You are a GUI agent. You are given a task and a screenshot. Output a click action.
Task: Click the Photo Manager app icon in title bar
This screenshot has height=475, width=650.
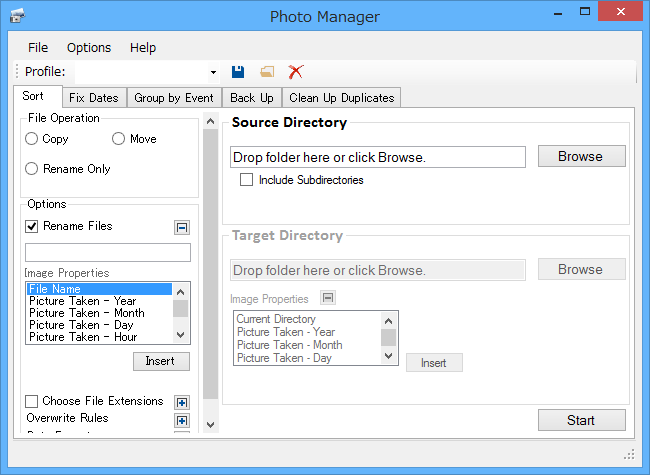click(x=16, y=16)
